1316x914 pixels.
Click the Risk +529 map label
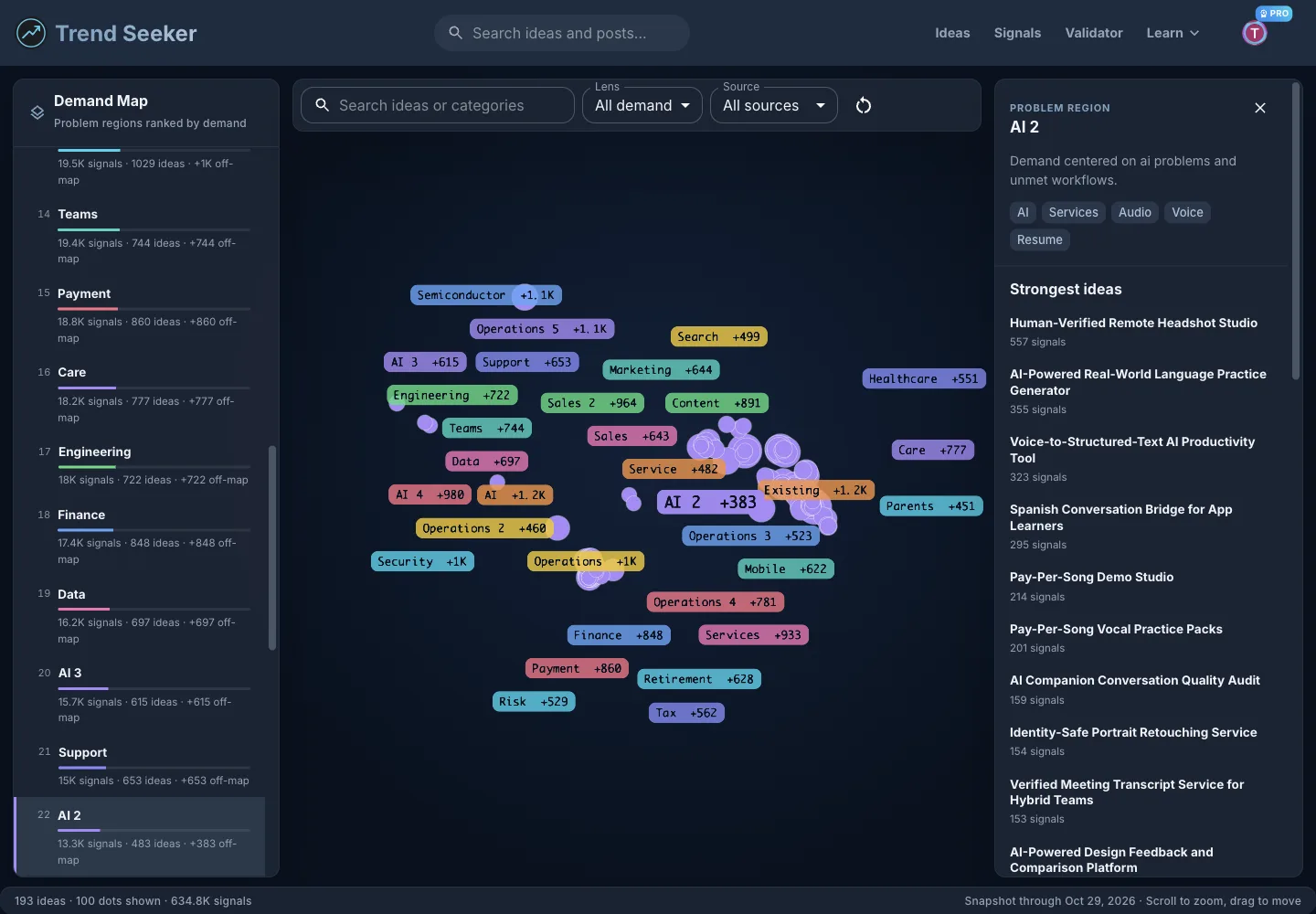[534, 702]
